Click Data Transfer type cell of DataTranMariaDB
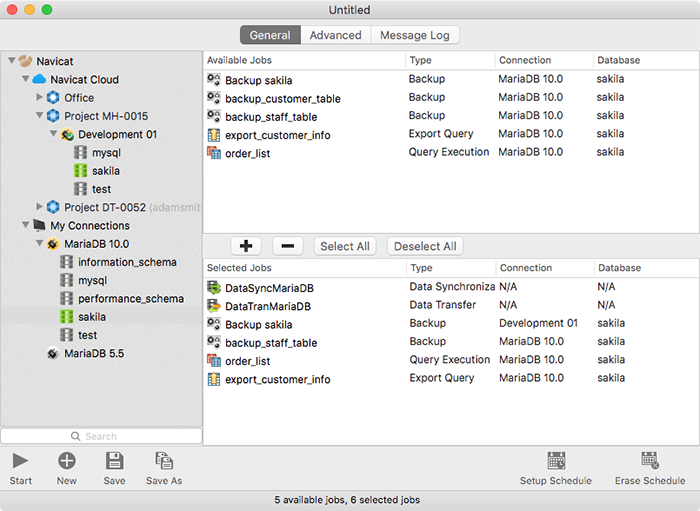This screenshot has height=511, width=700. [x=443, y=305]
